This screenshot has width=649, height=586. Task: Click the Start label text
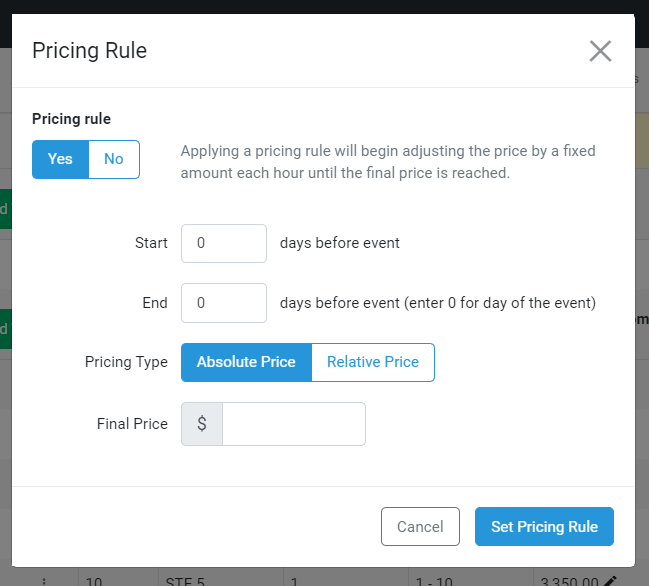[151, 243]
